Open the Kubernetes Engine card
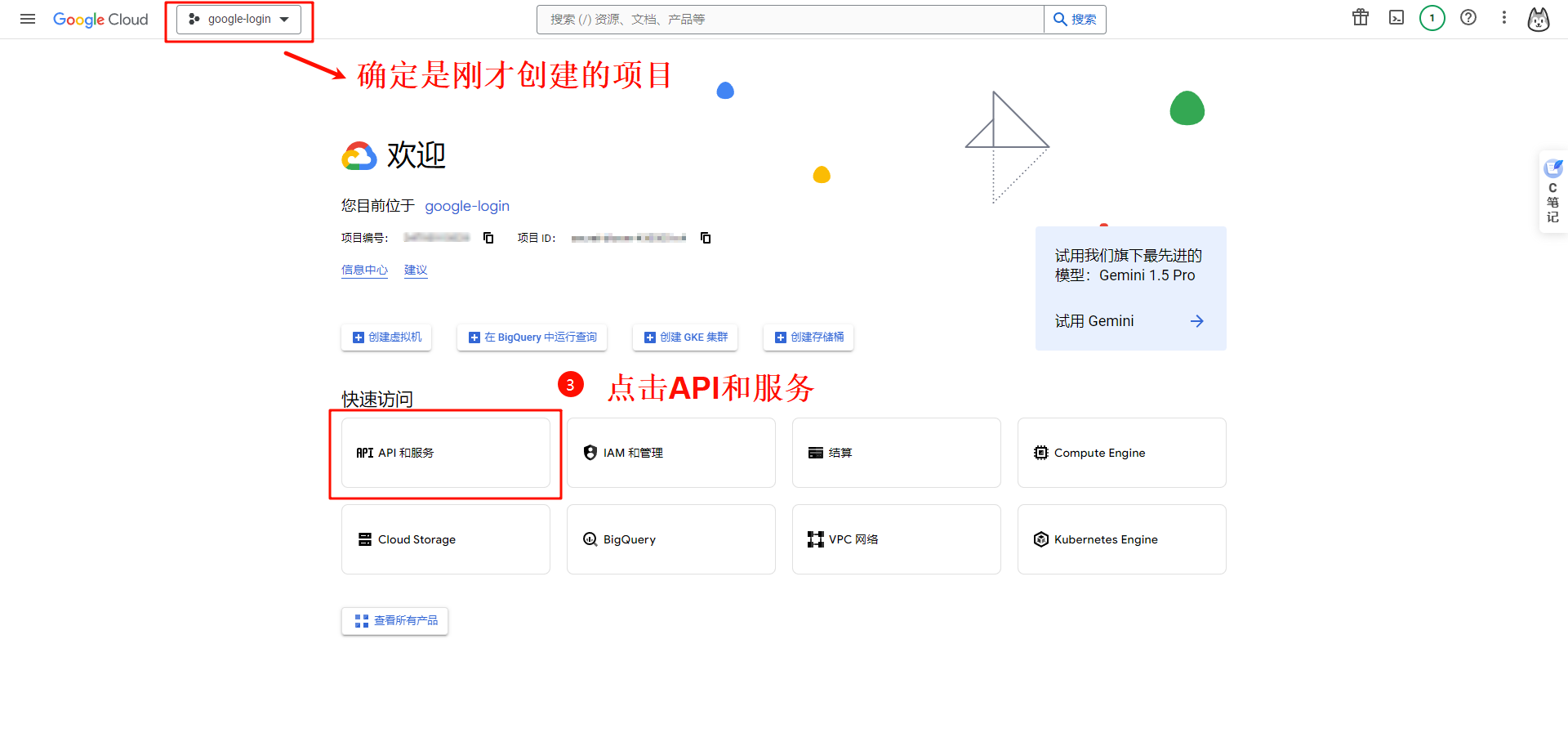 (1122, 539)
